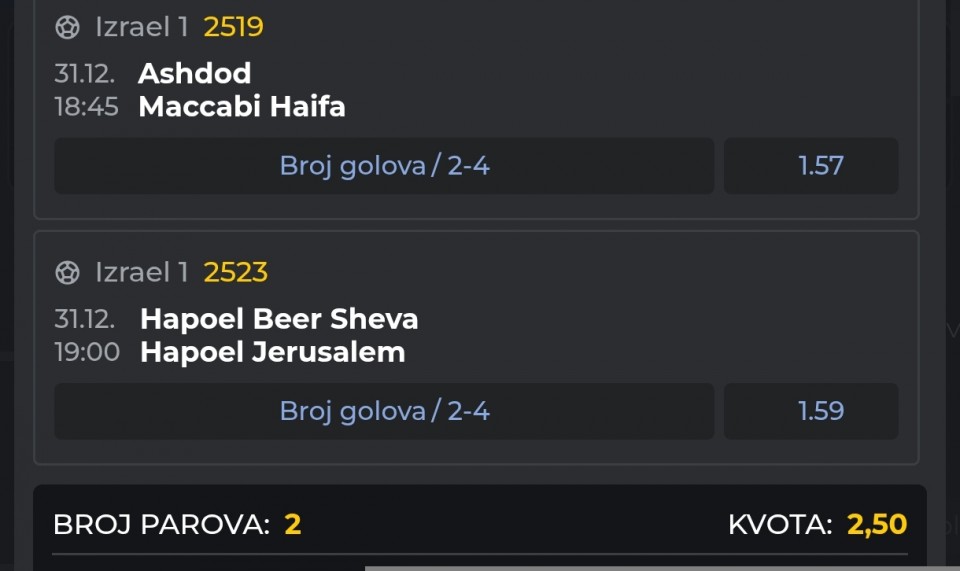Select Broj golova 2-4 bet for Hapoel Beer Sheva
This screenshot has width=960, height=571.
(384, 411)
